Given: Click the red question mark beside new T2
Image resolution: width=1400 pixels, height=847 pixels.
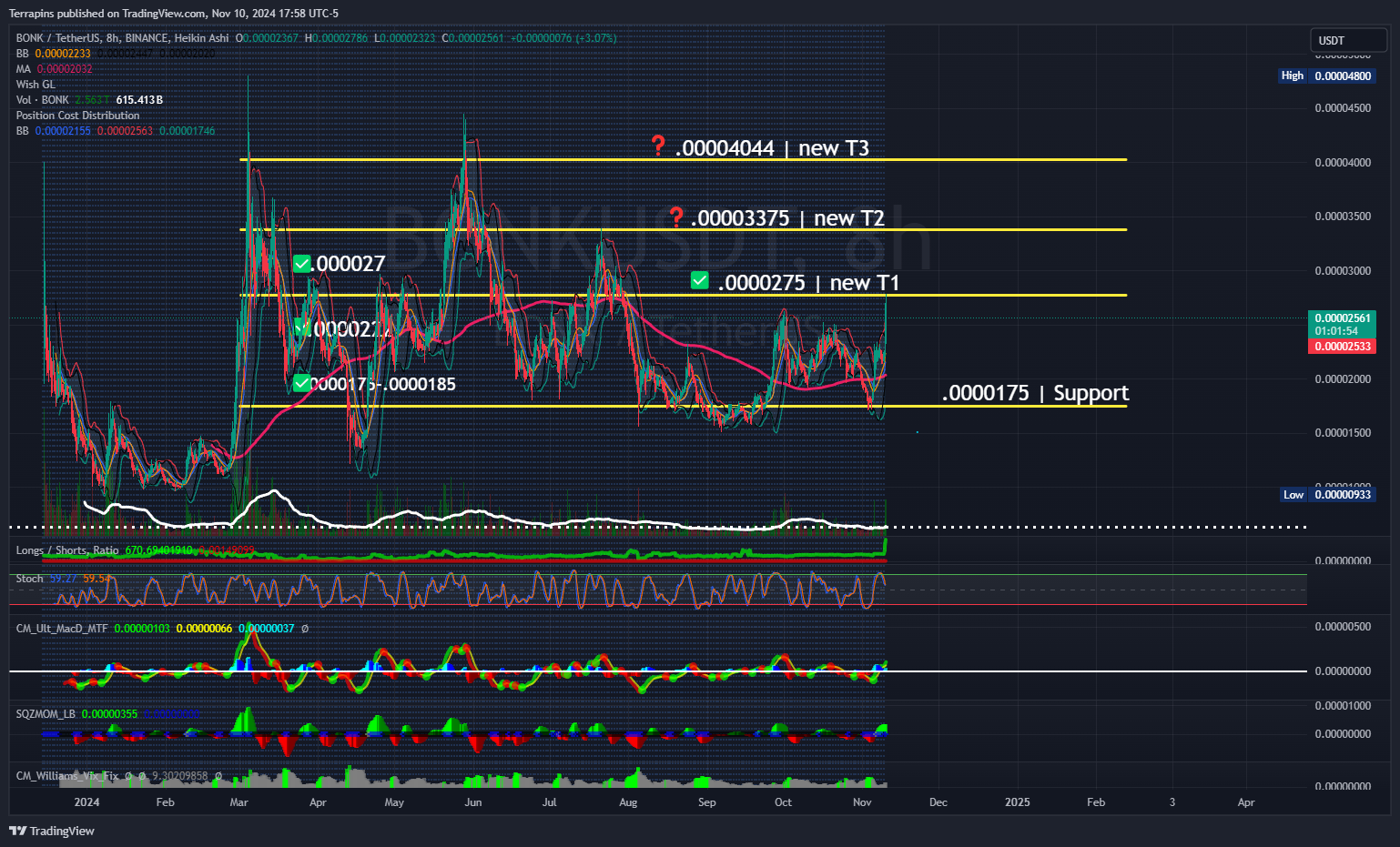Looking at the screenshot, I should pos(675,217).
